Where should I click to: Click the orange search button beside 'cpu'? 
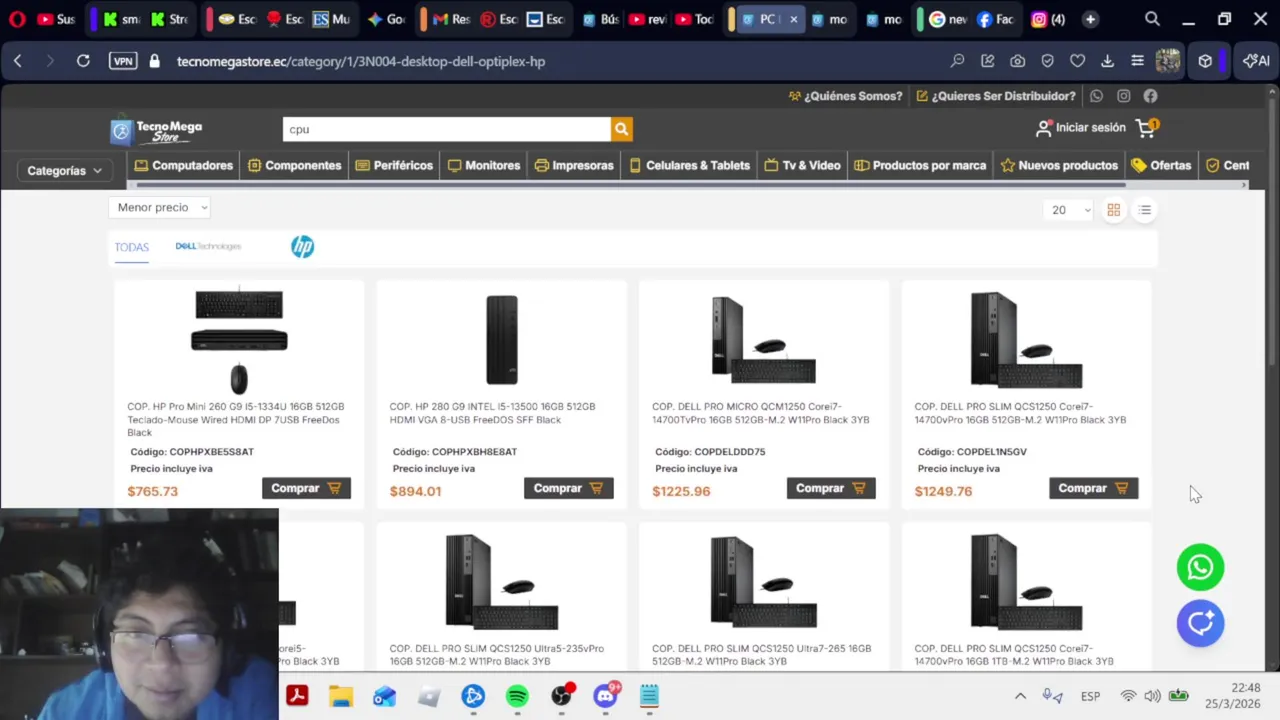pyautogui.click(x=621, y=129)
